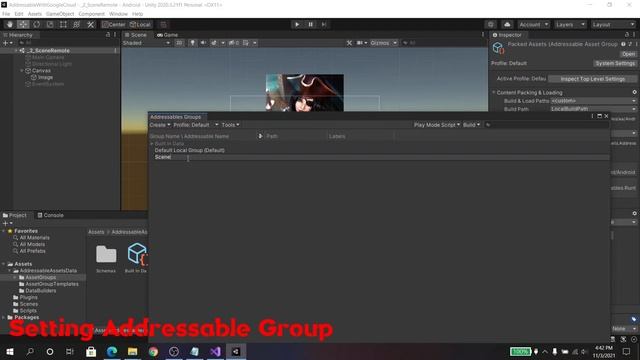640x360 pixels.
Task: Click the Pause button
Action: (x=310, y=24)
